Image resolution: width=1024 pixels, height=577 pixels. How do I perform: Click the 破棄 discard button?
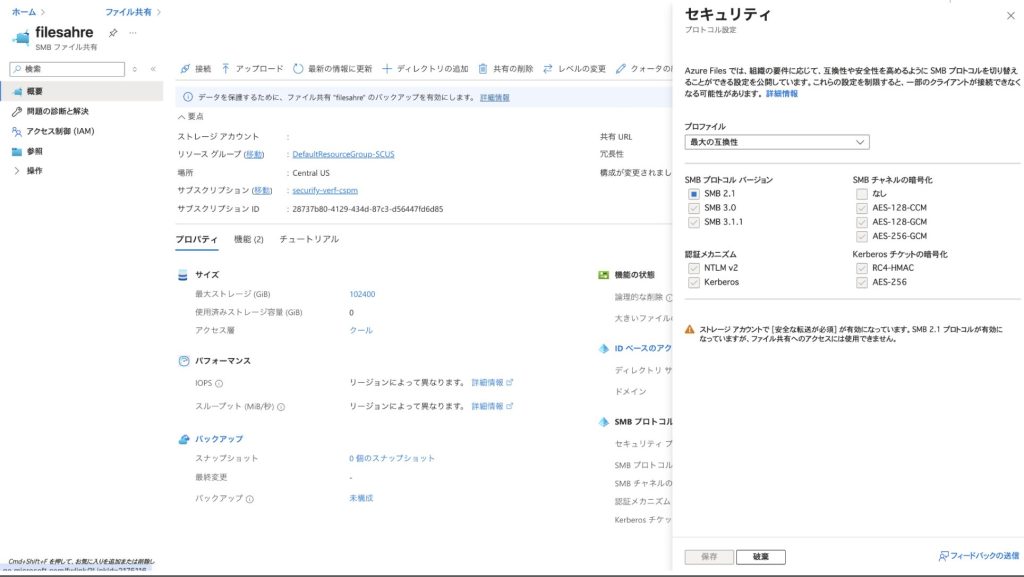[760, 557]
